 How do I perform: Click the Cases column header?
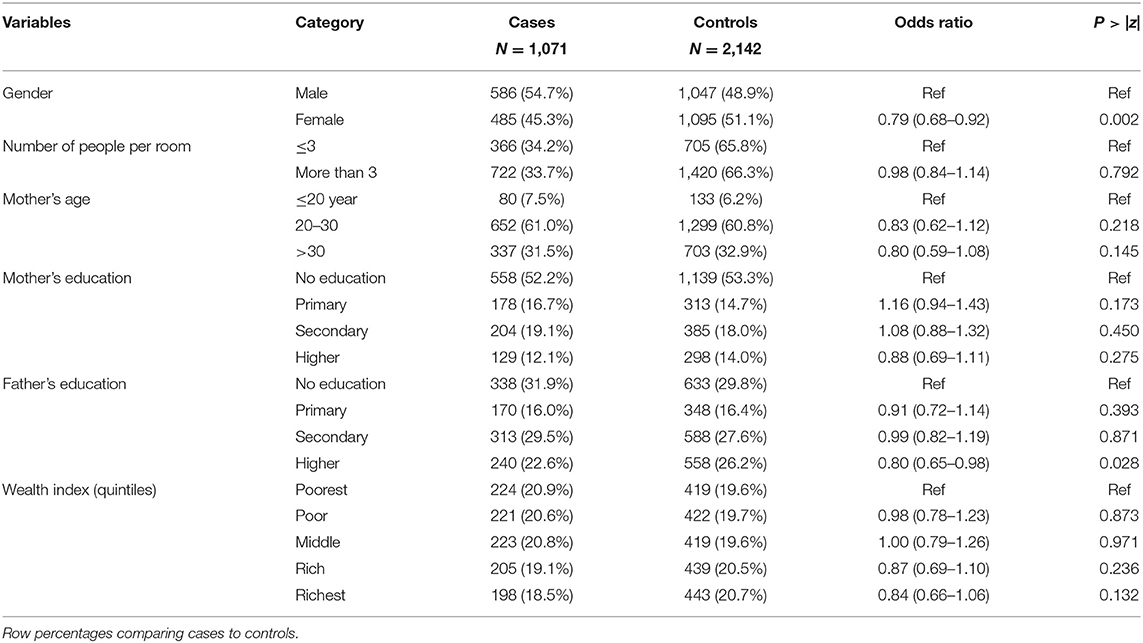pos(531,23)
